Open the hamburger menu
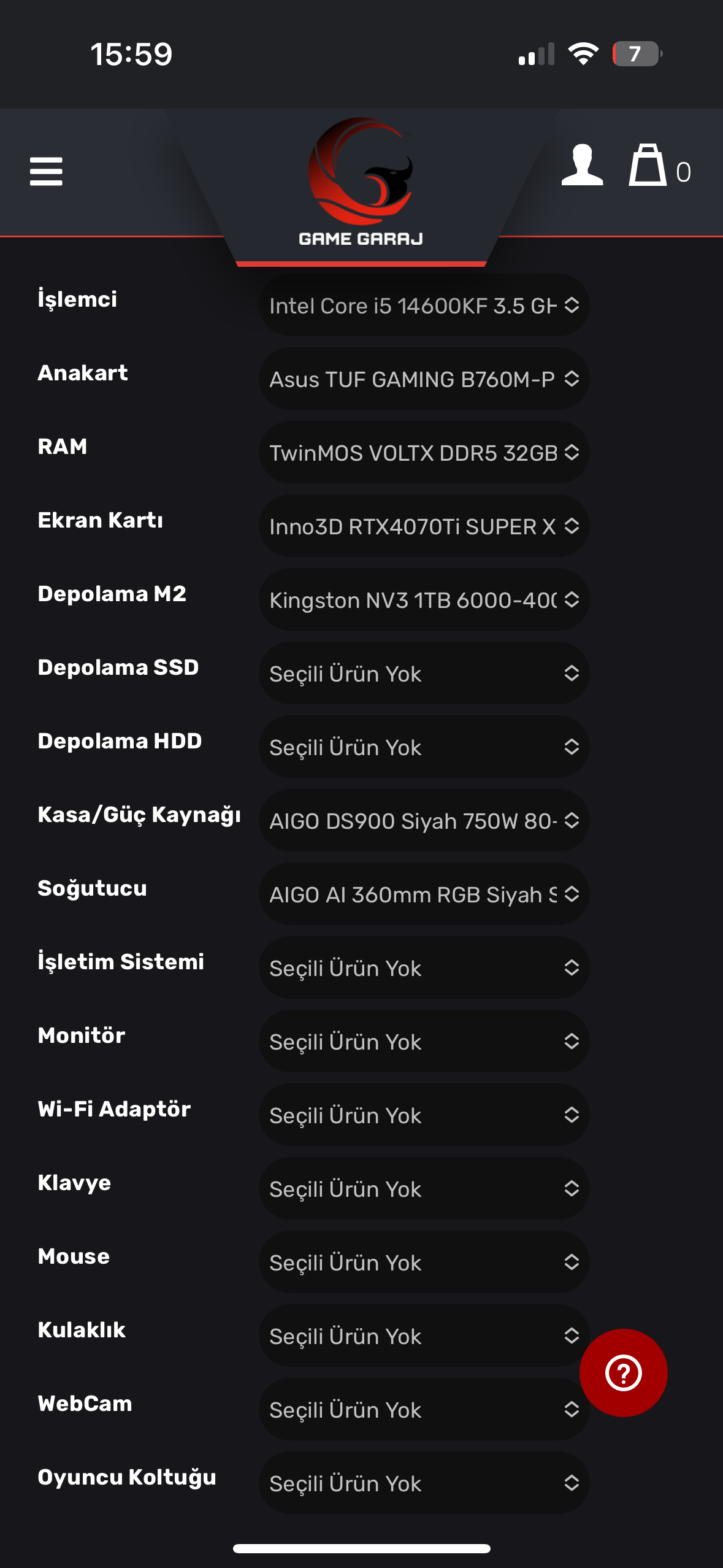The image size is (723, 1568). [46, 171]
